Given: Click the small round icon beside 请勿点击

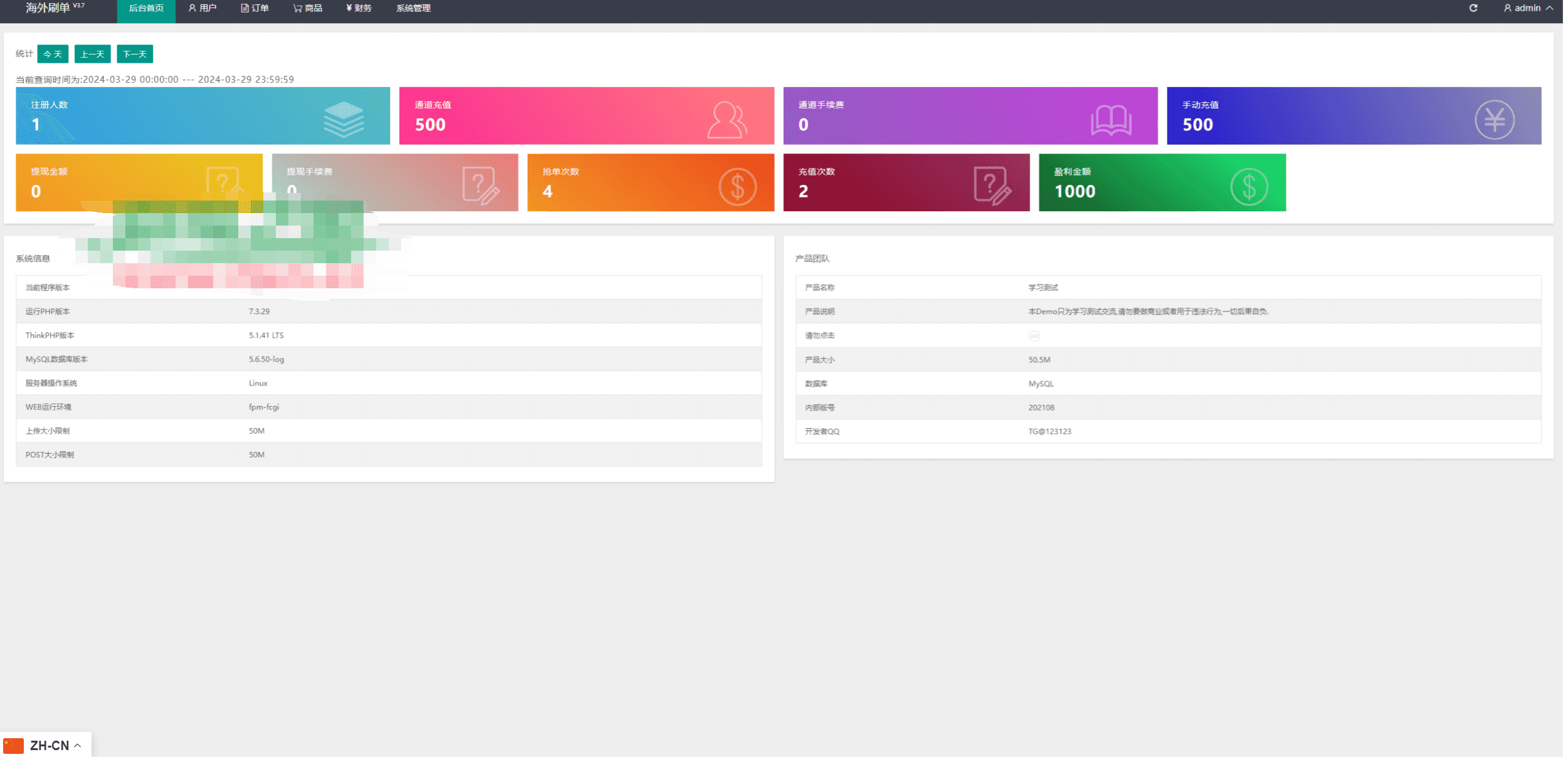Looking at the screenshot, I should (x=1034, y=336).
